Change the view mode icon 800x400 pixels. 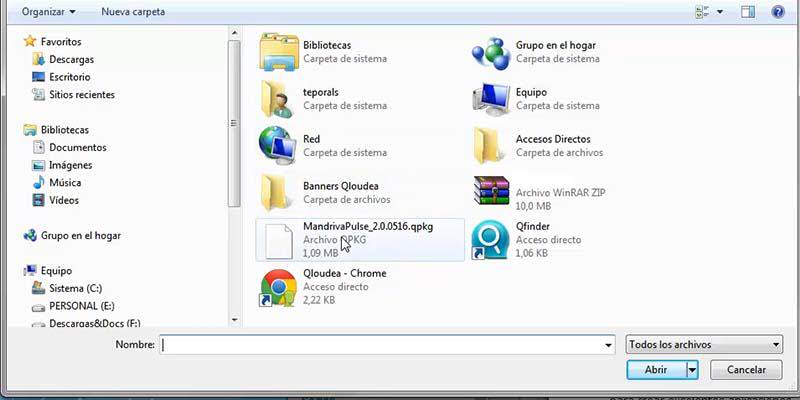[702, 12]
